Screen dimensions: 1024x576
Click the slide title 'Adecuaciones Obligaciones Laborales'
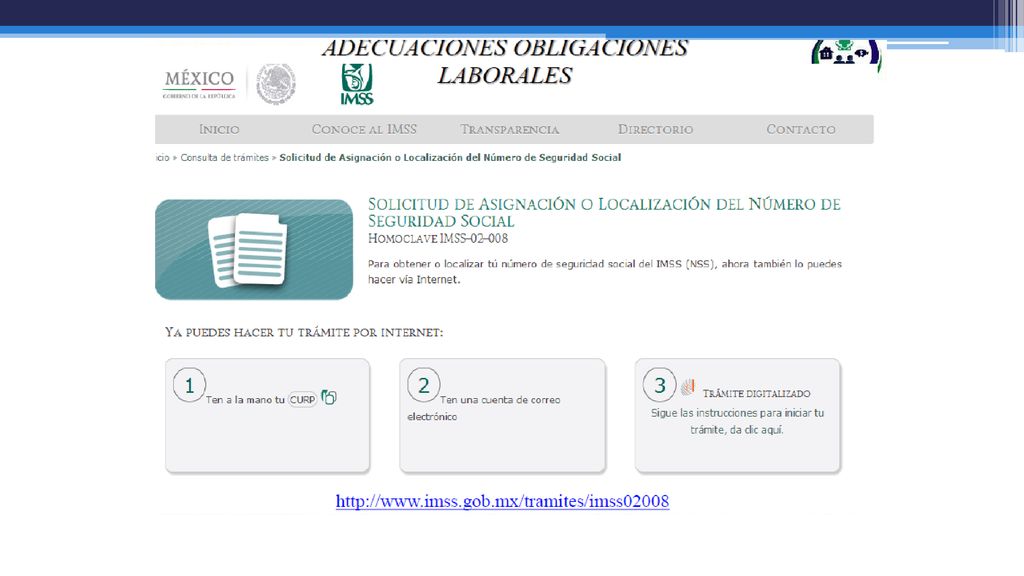505,62
